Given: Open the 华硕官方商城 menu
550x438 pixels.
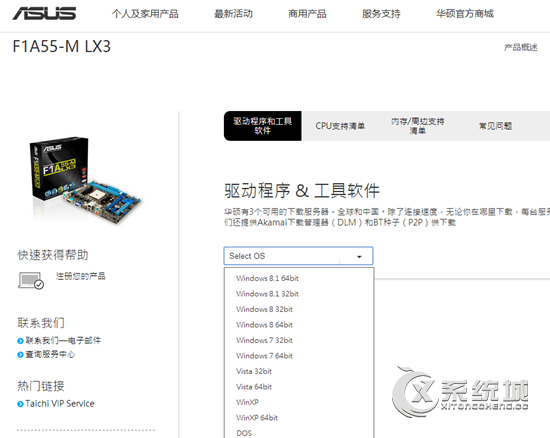Looking at the screenshot, I should [x=465, y=14].
